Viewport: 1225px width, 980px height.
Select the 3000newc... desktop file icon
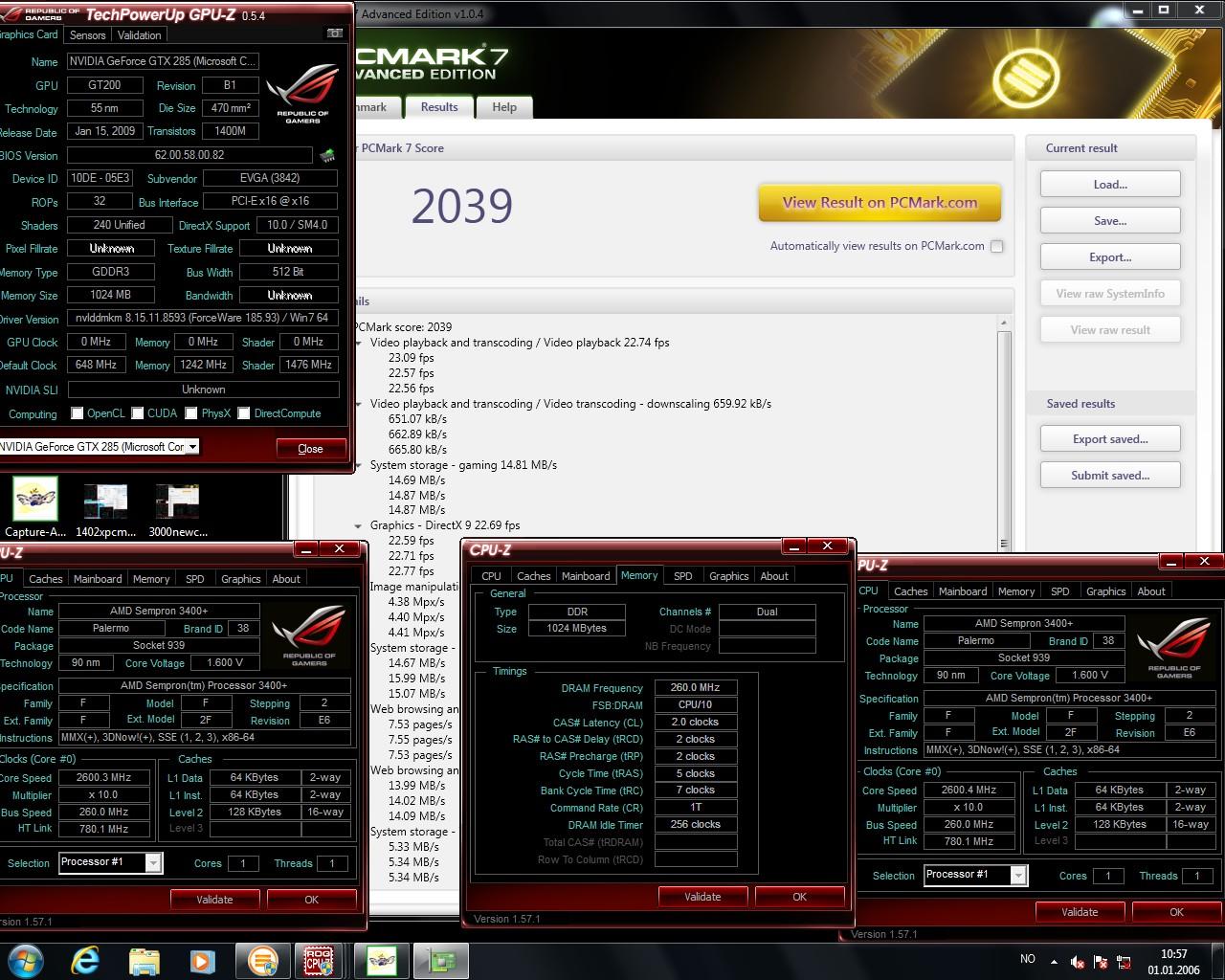point(178,508)
